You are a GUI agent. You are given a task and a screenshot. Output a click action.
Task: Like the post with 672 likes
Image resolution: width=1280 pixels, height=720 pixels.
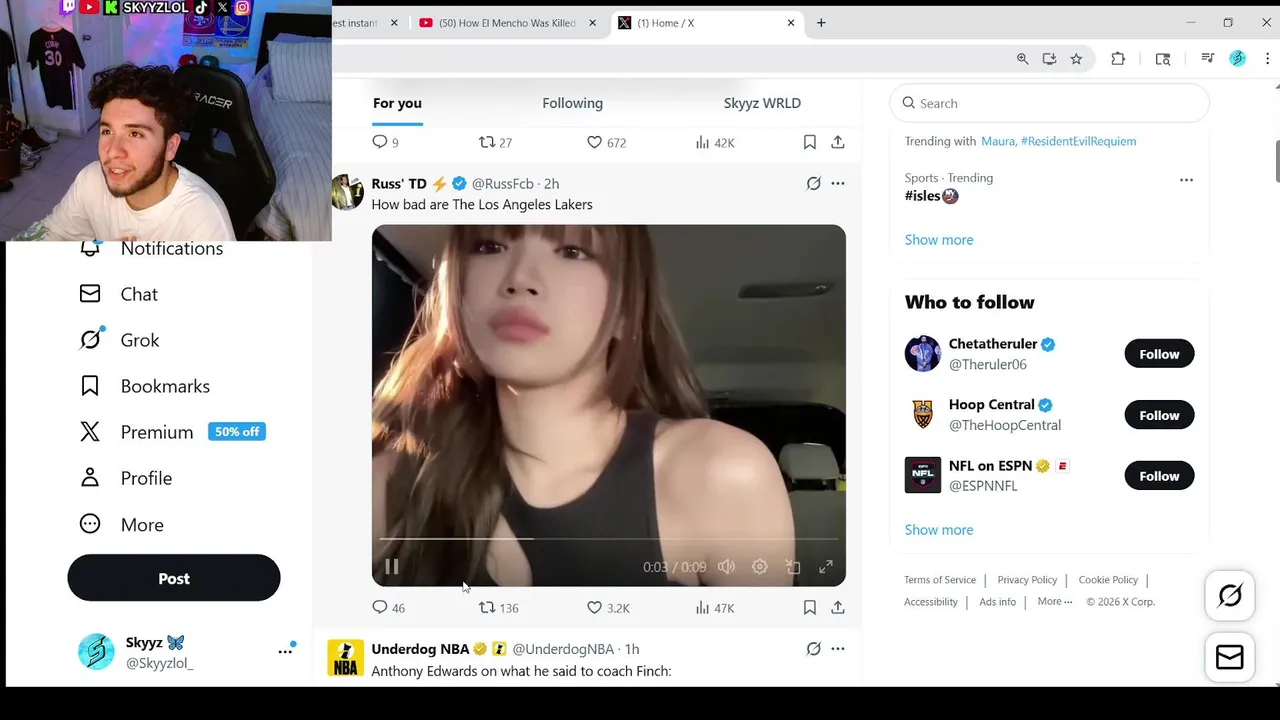click(x=606, y=143)
